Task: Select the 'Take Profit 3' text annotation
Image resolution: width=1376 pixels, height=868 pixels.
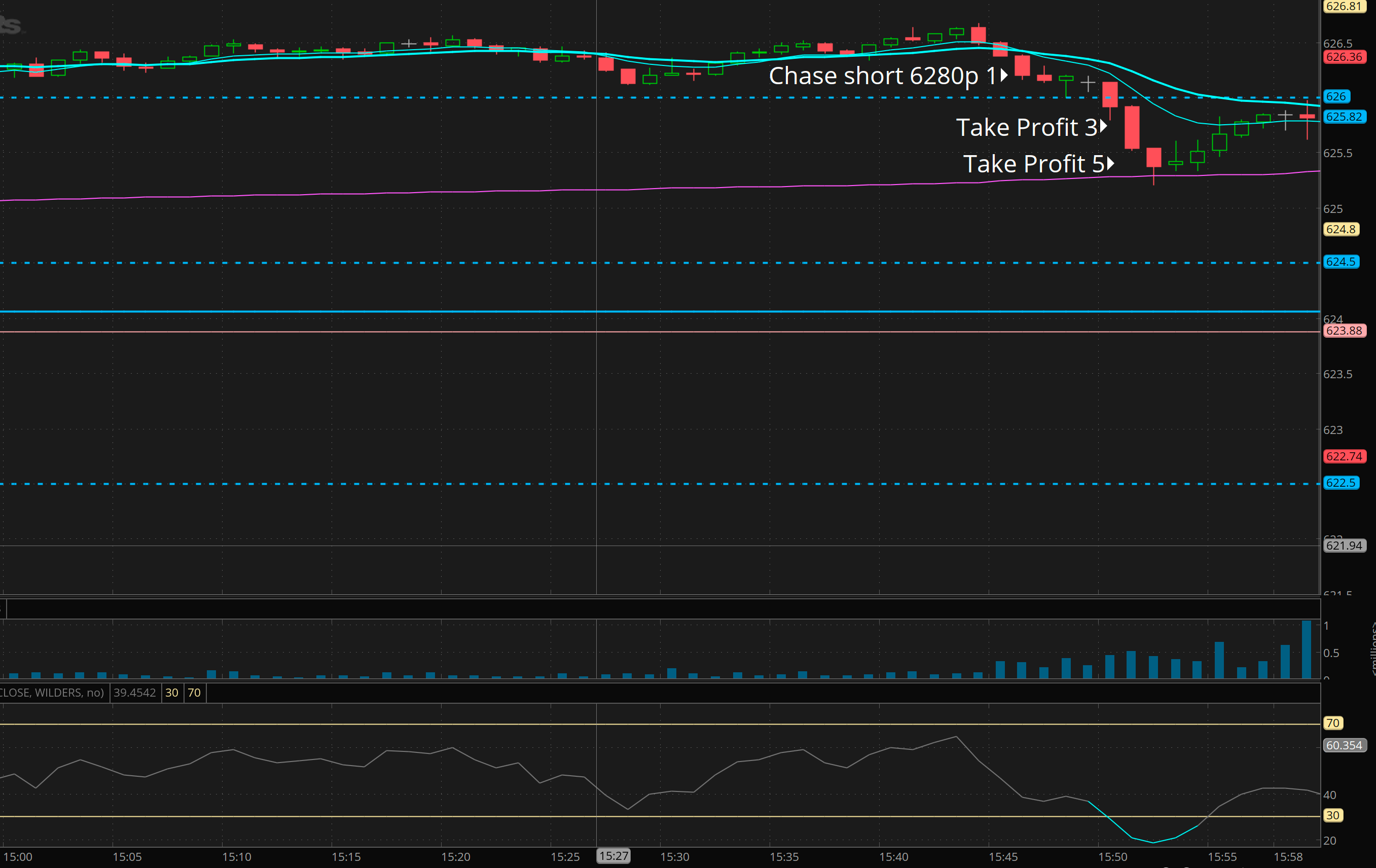Action: pos(1026,127)
